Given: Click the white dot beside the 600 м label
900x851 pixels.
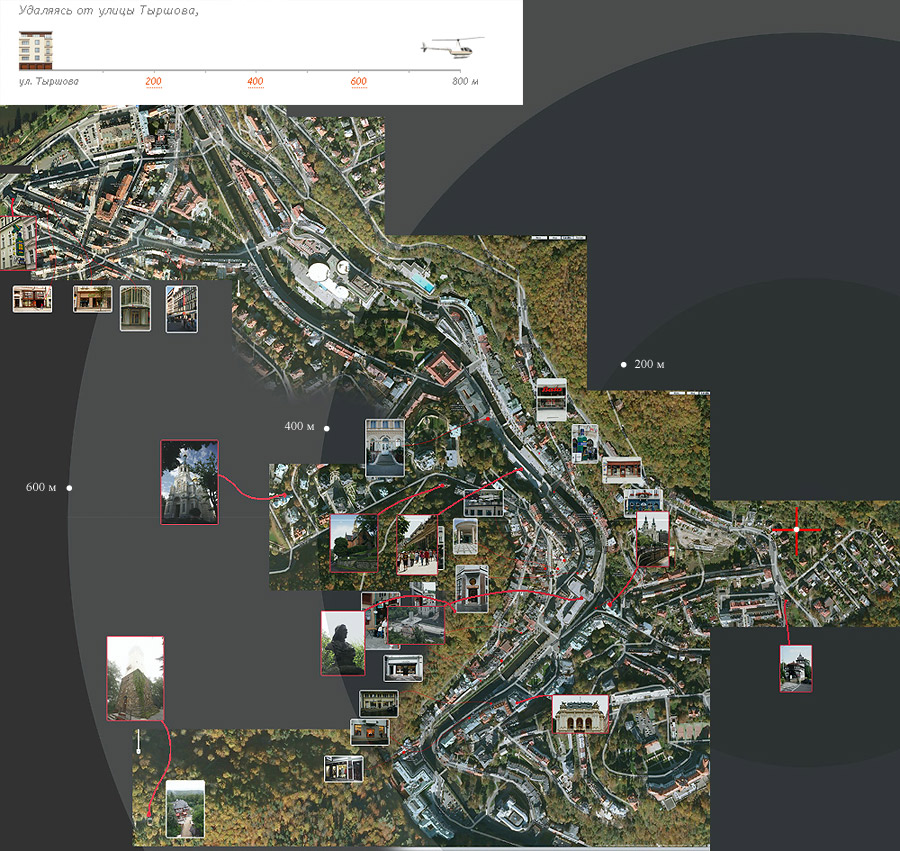Looking at the screenshot, I should point(68,488).
